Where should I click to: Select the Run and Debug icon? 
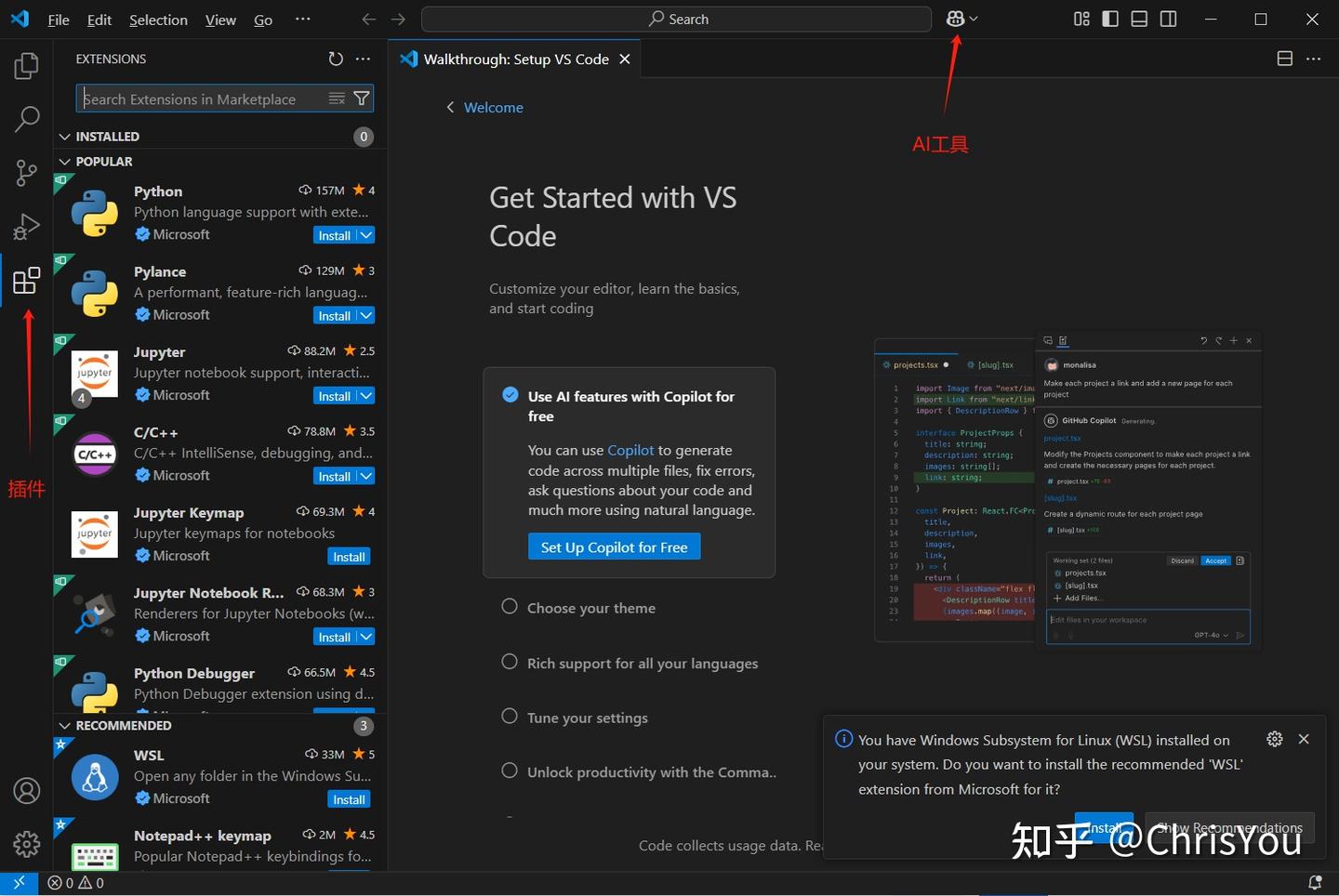pos(26,226)
